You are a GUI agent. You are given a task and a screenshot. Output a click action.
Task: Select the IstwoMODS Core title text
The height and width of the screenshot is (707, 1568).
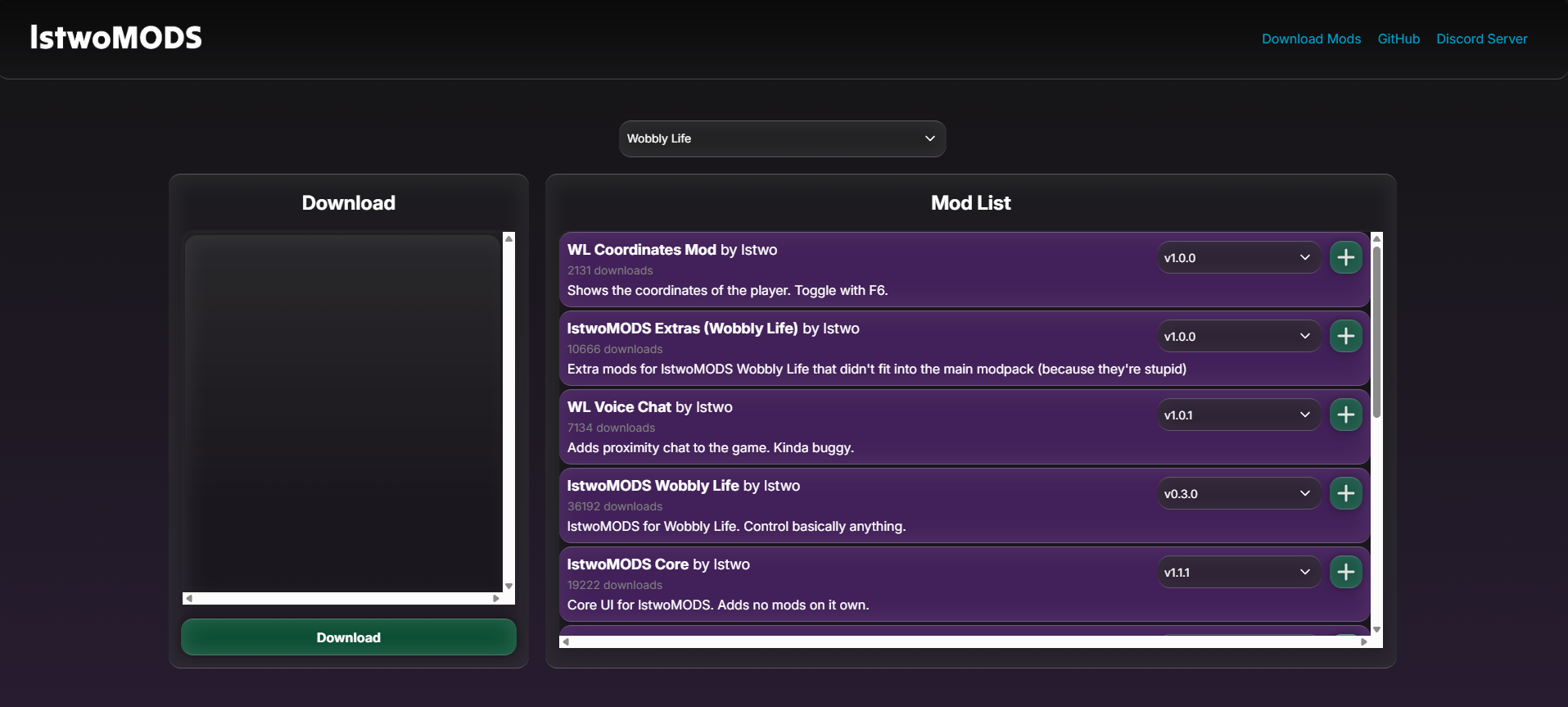click(x=628, y=564)
